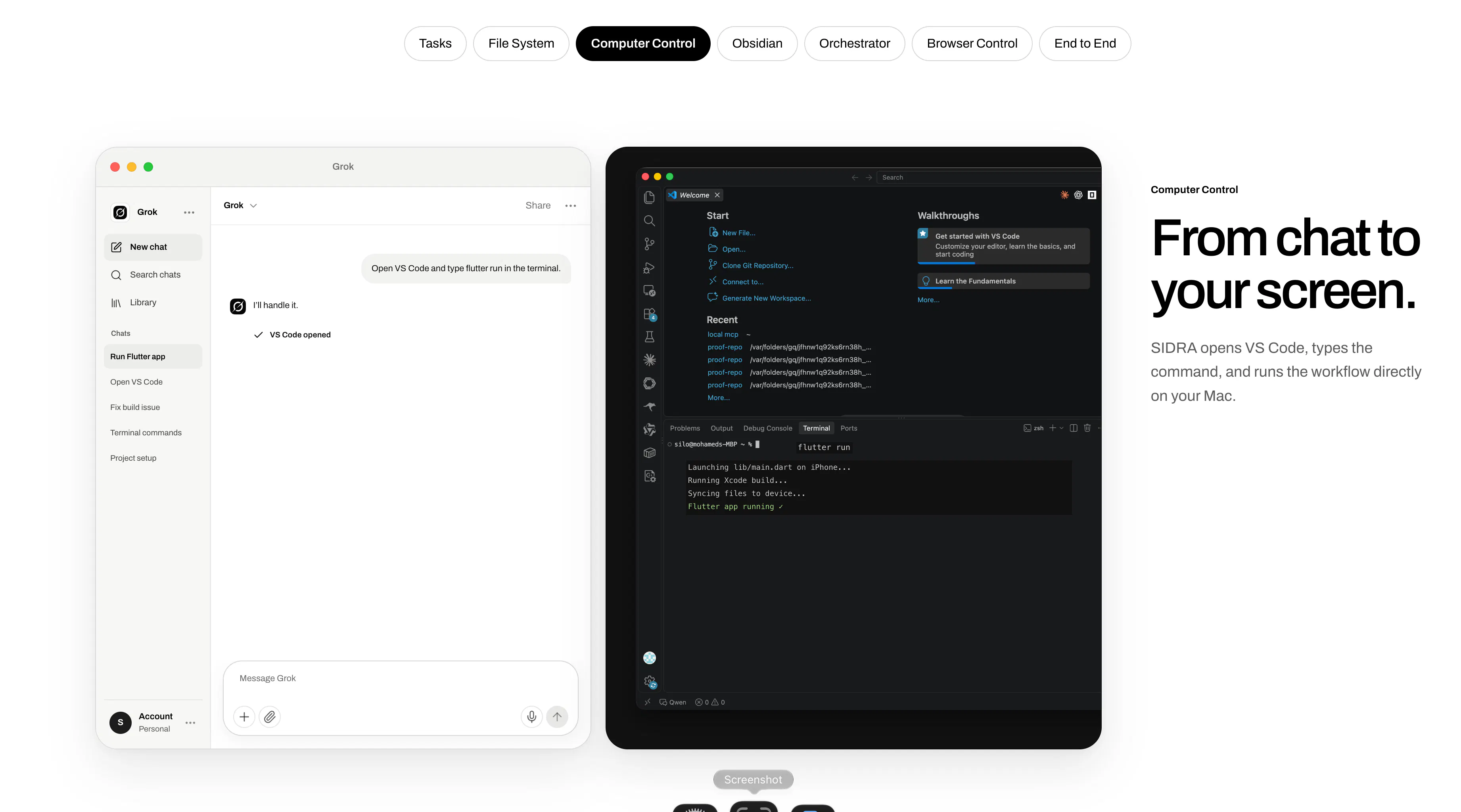Select the File System tab pill
Image resolution: width=1461 pixels, height=812 pixels.
tap(521, 44)
